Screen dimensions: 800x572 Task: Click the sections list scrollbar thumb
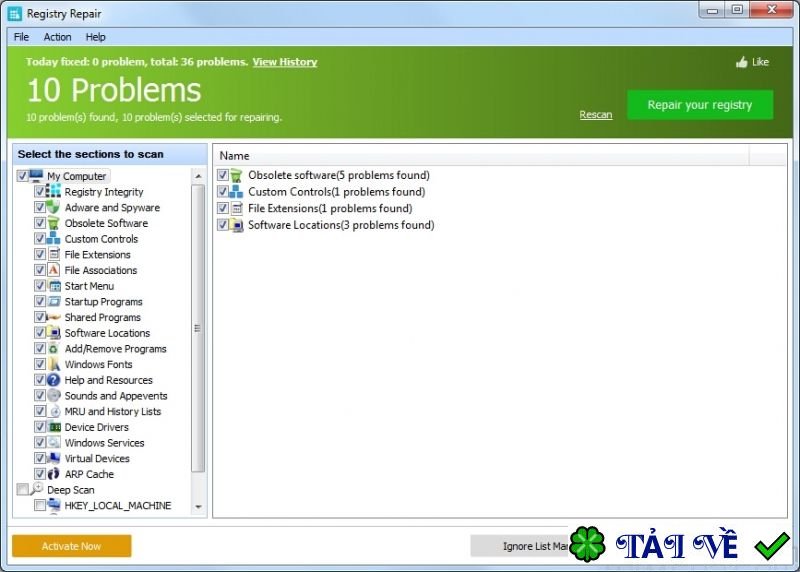[x=198, y=328]
